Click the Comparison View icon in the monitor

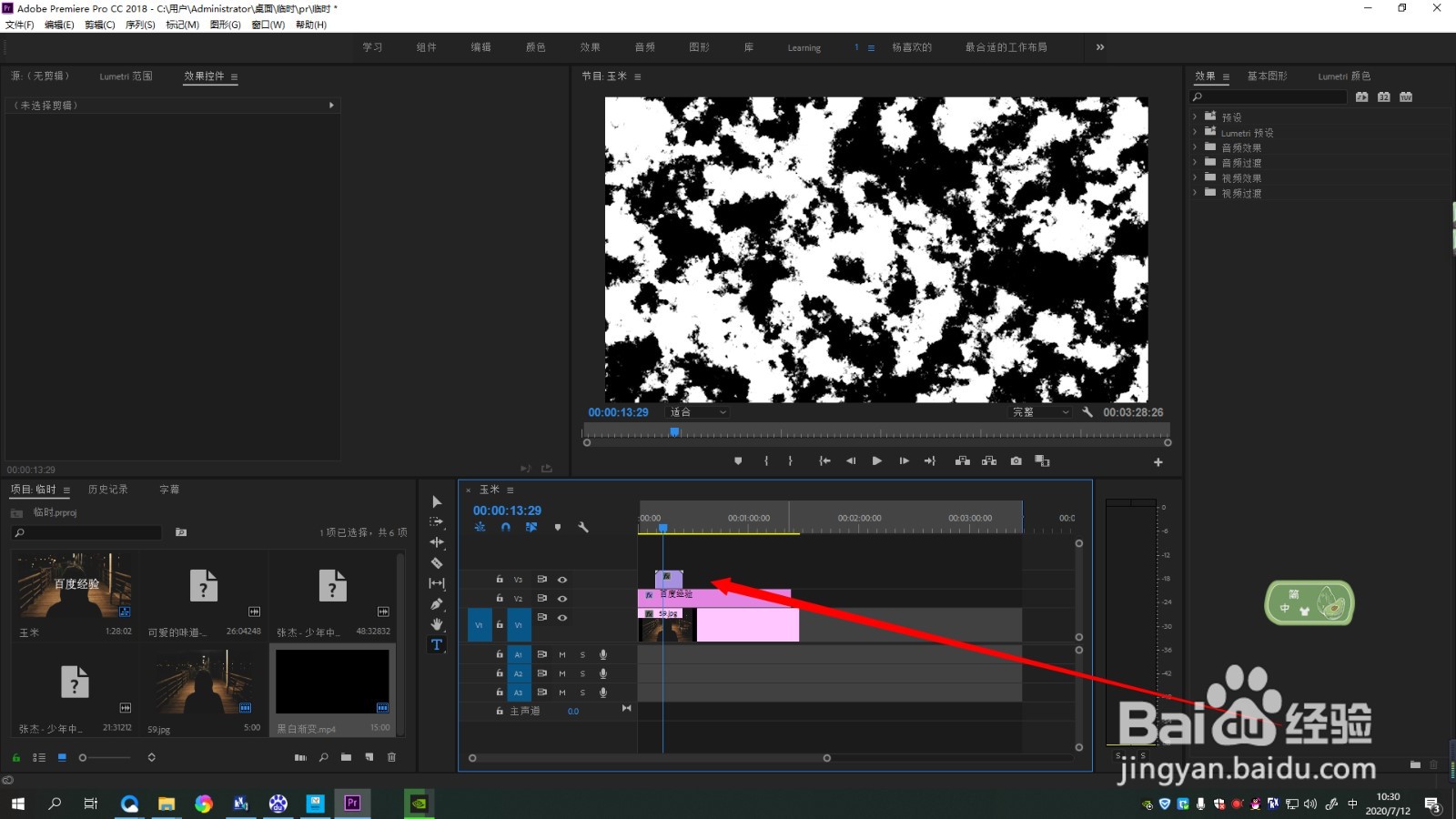[1043, 461]
